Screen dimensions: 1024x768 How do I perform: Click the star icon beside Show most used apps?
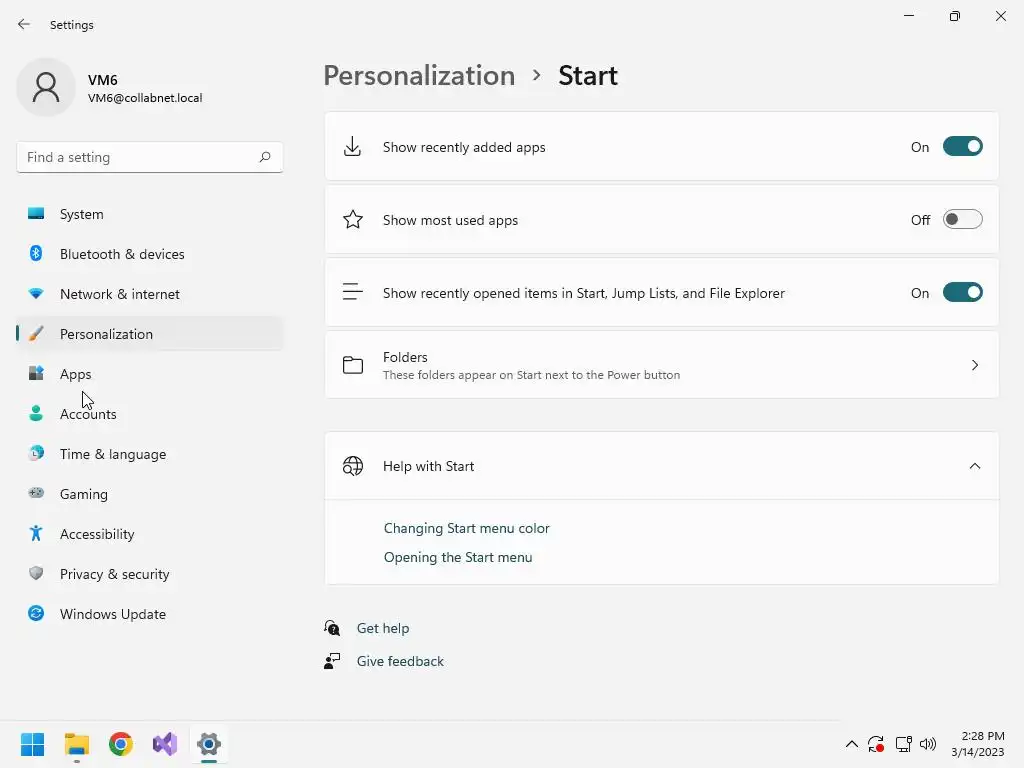click(x=353, y=219)
